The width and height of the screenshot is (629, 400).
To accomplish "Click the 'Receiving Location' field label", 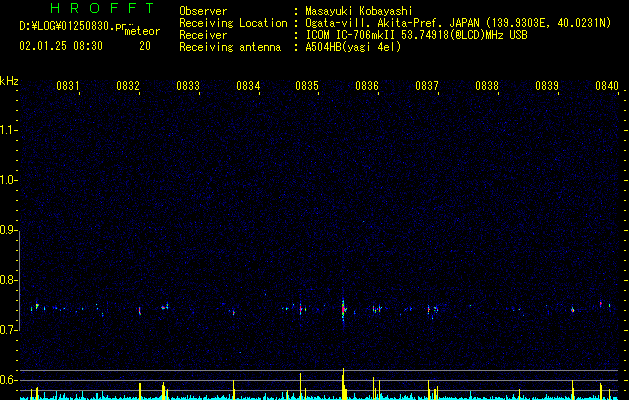I will click(233, 23).
